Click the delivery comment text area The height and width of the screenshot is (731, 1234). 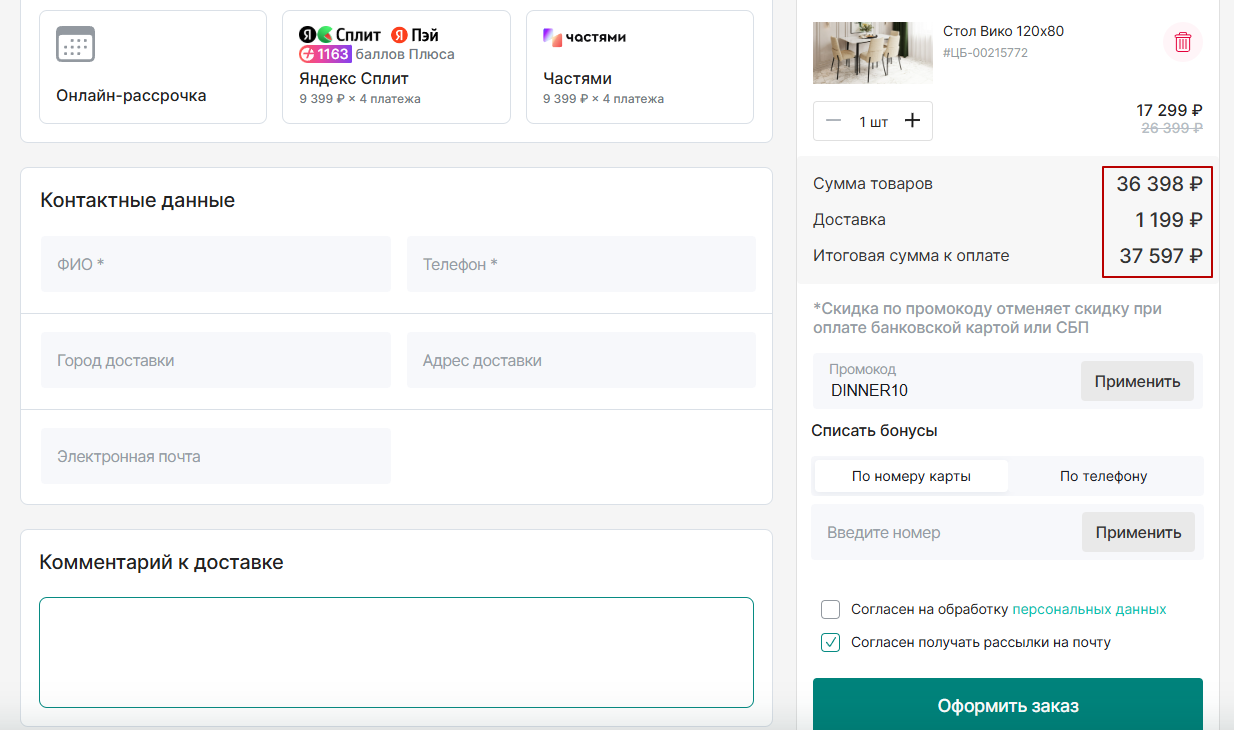pyautogui.click(x=396, y=652)
